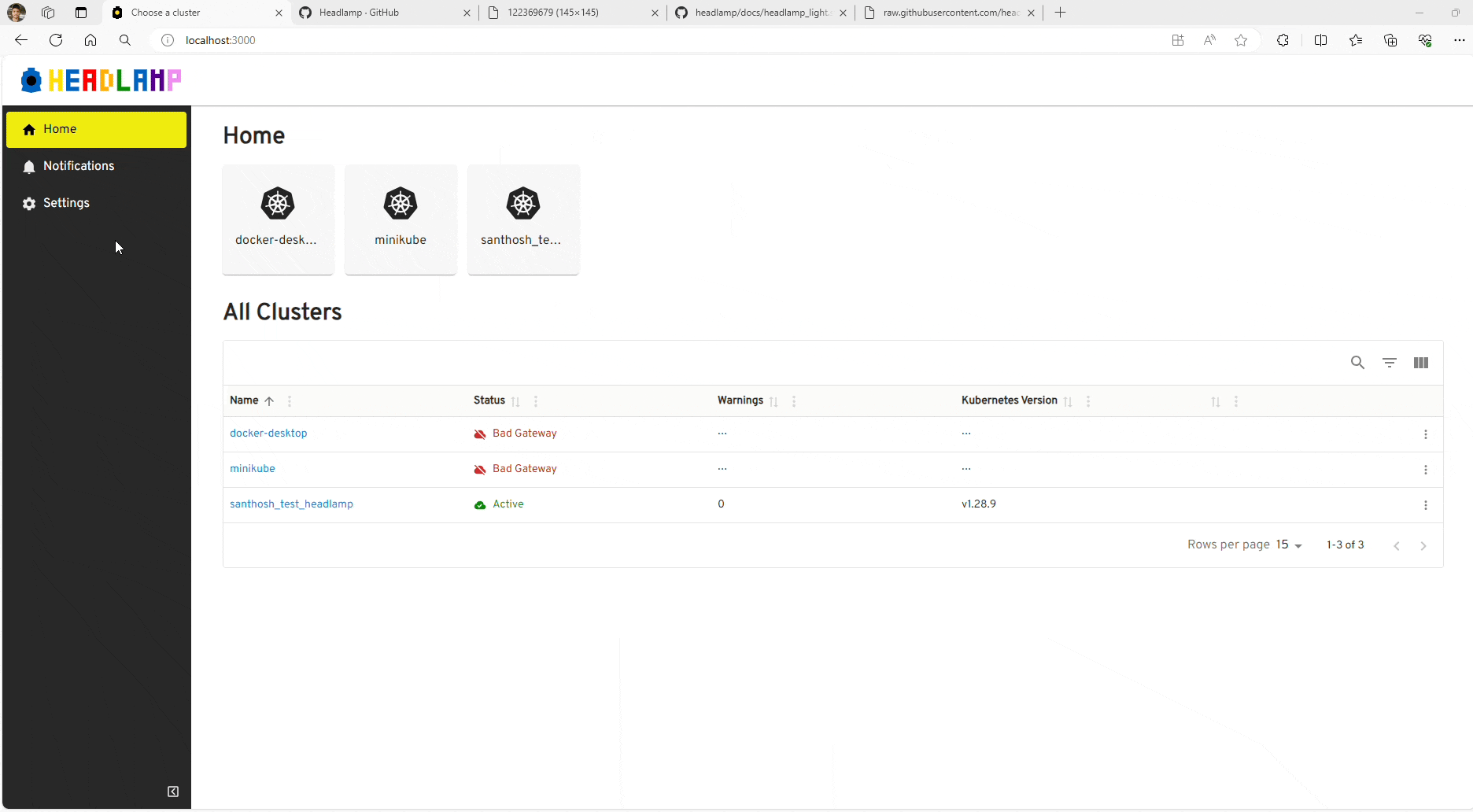Open the three-dot menu for docker-desktop row

1426,434
